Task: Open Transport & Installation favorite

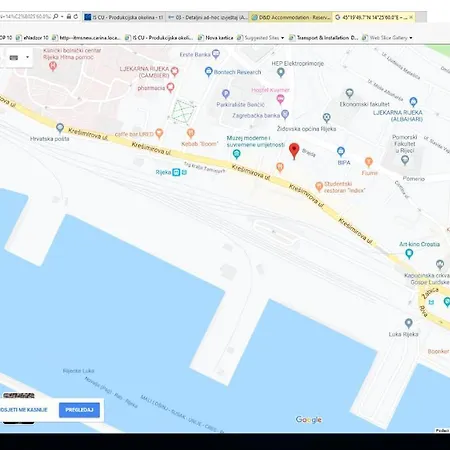Action: coord(323,38)
